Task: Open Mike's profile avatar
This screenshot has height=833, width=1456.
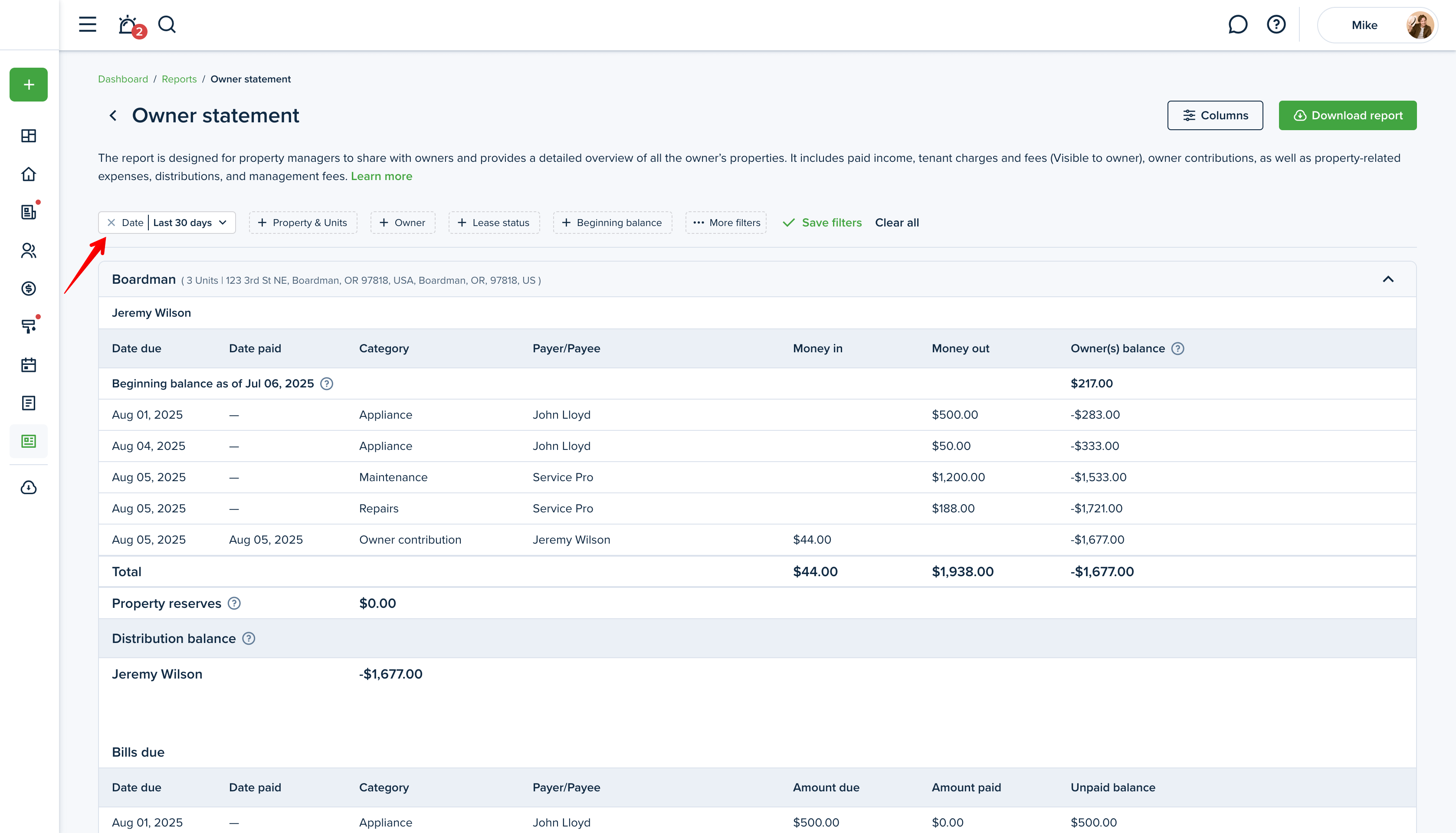Action: tap(1420, 25)
